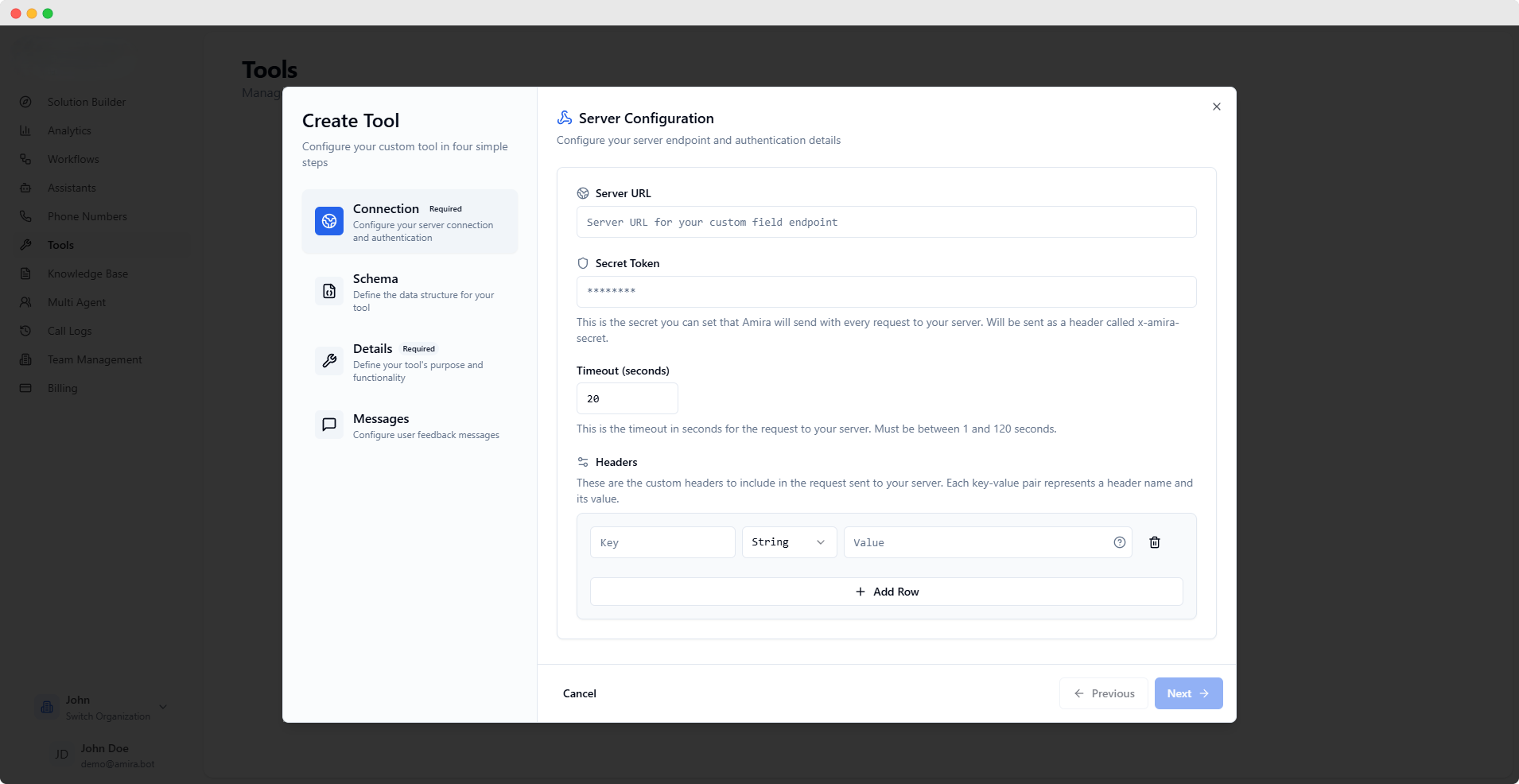Click the Details step wrench icon

(x=329, y=361)
